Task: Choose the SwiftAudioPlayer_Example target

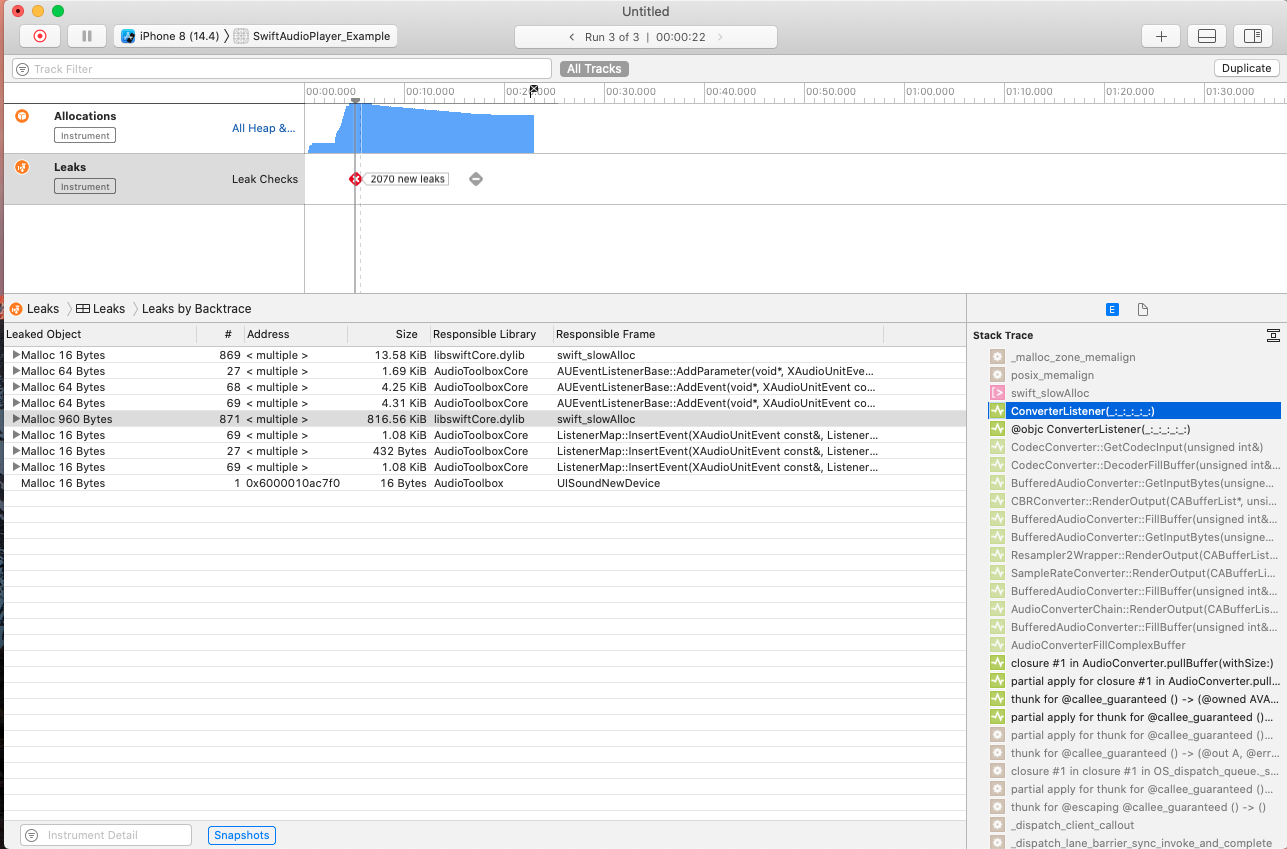Action: pyautogui.click(x=314, y=36)
